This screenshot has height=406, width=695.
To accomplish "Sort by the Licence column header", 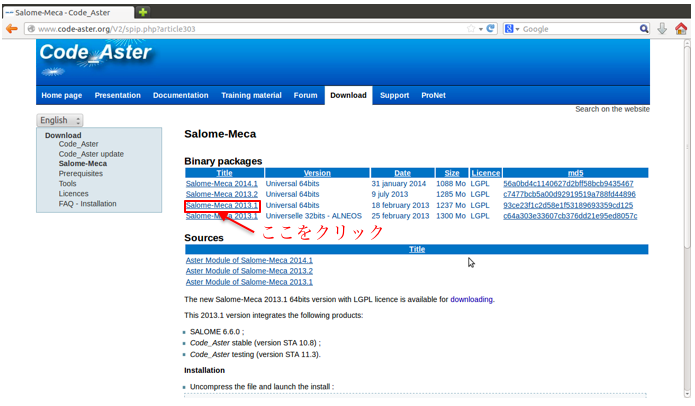I will [486, 173].
